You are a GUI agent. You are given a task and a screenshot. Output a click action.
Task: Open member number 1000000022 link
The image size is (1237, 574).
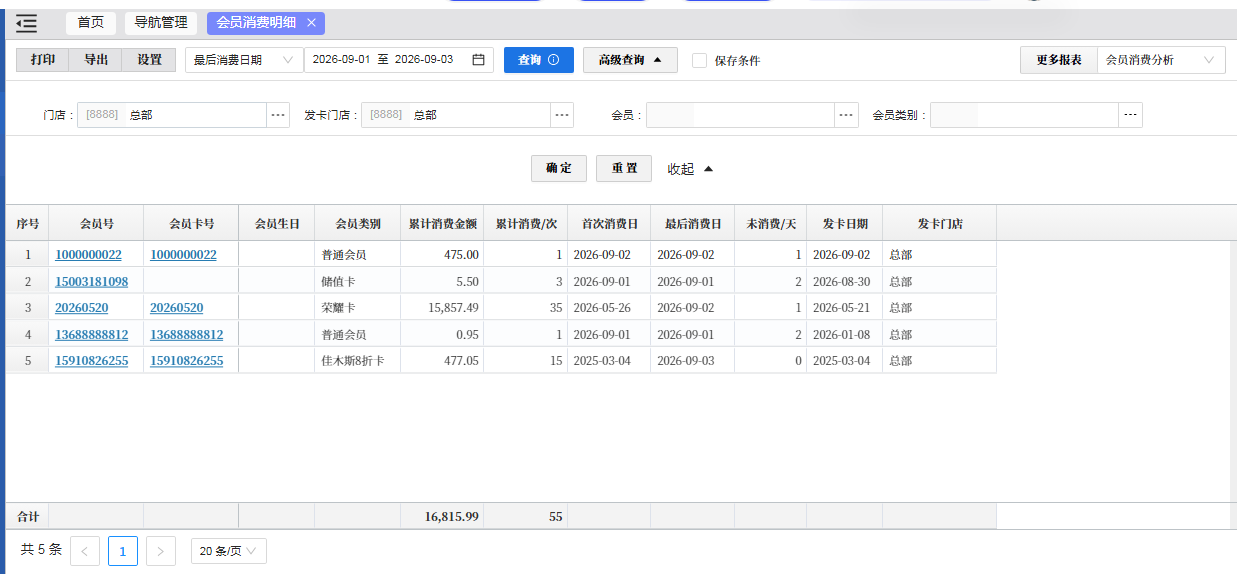[88, 255]
